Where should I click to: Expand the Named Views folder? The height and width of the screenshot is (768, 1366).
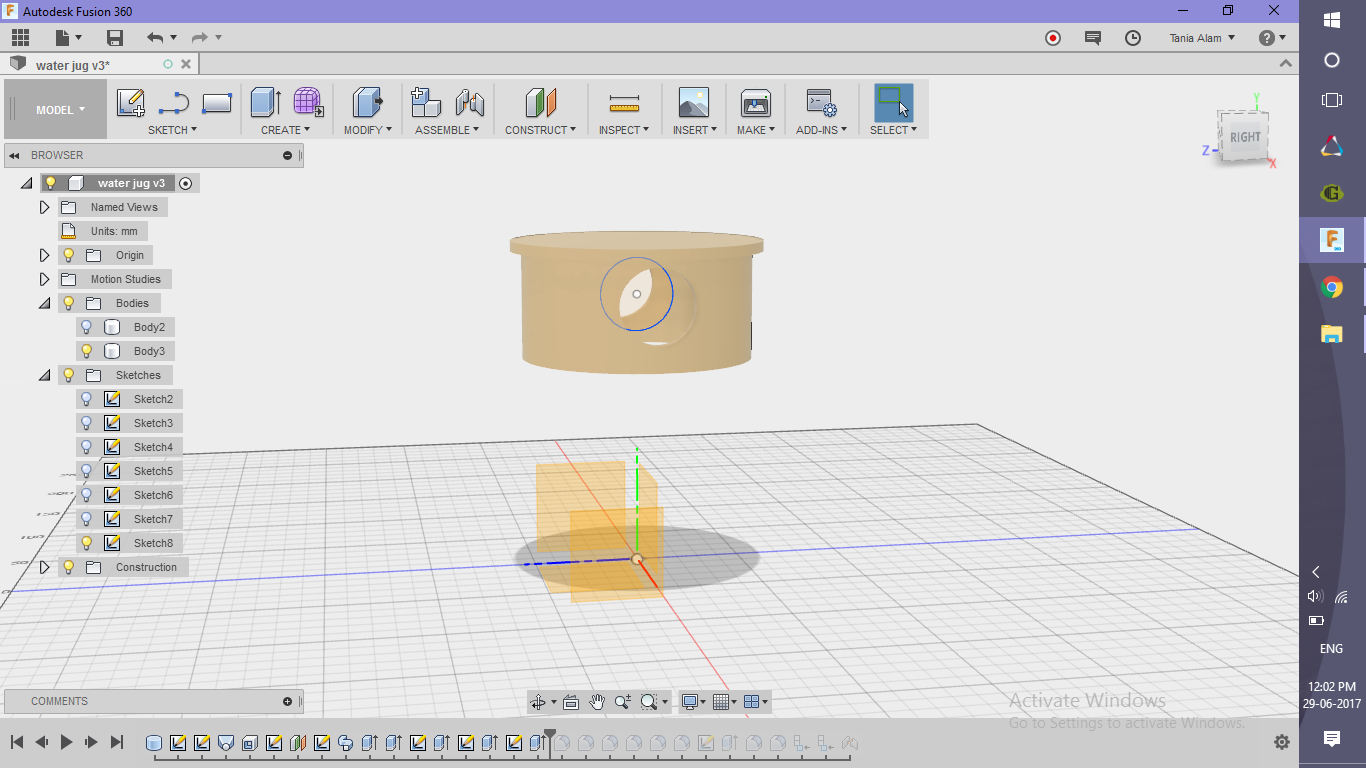(x=44, y=207)
